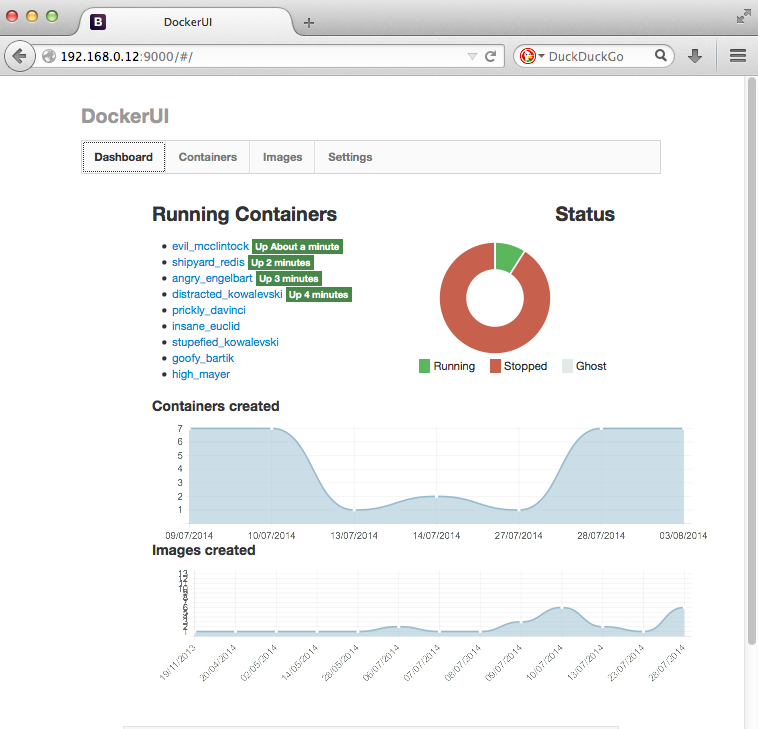Image resolution: width=758 pixels, height=729 pixels.
Task: Click the site identity globe icon
Action: tap(49, 57)
